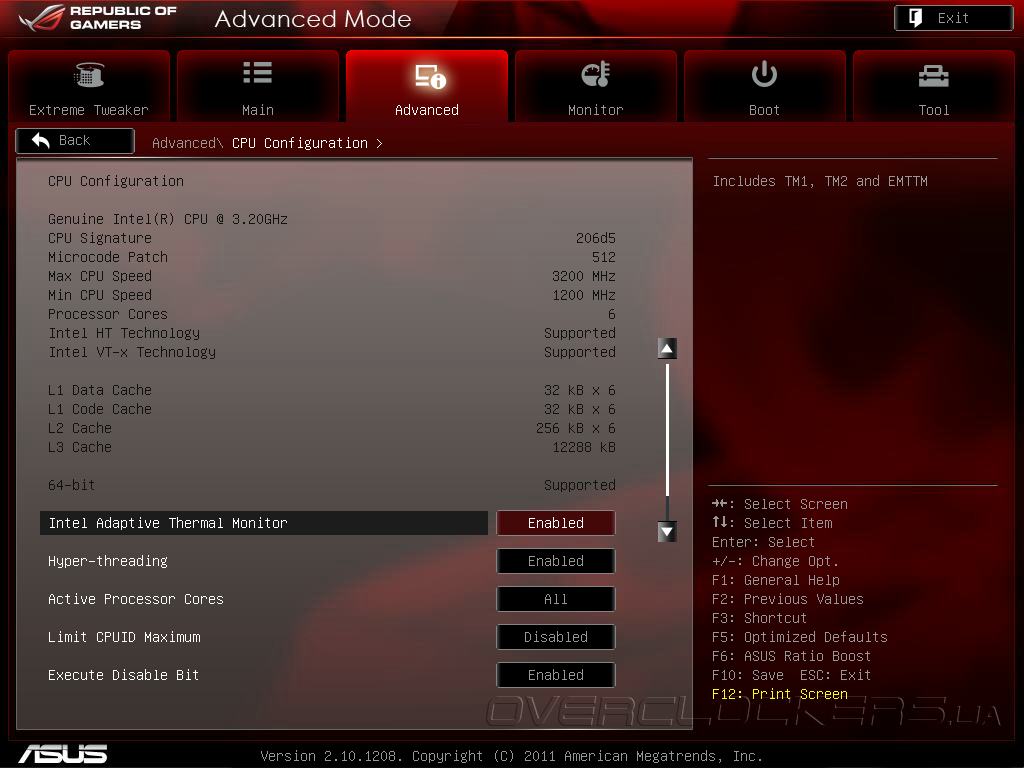
Task: Go to the Boot tab
Action: click(765, 86)
